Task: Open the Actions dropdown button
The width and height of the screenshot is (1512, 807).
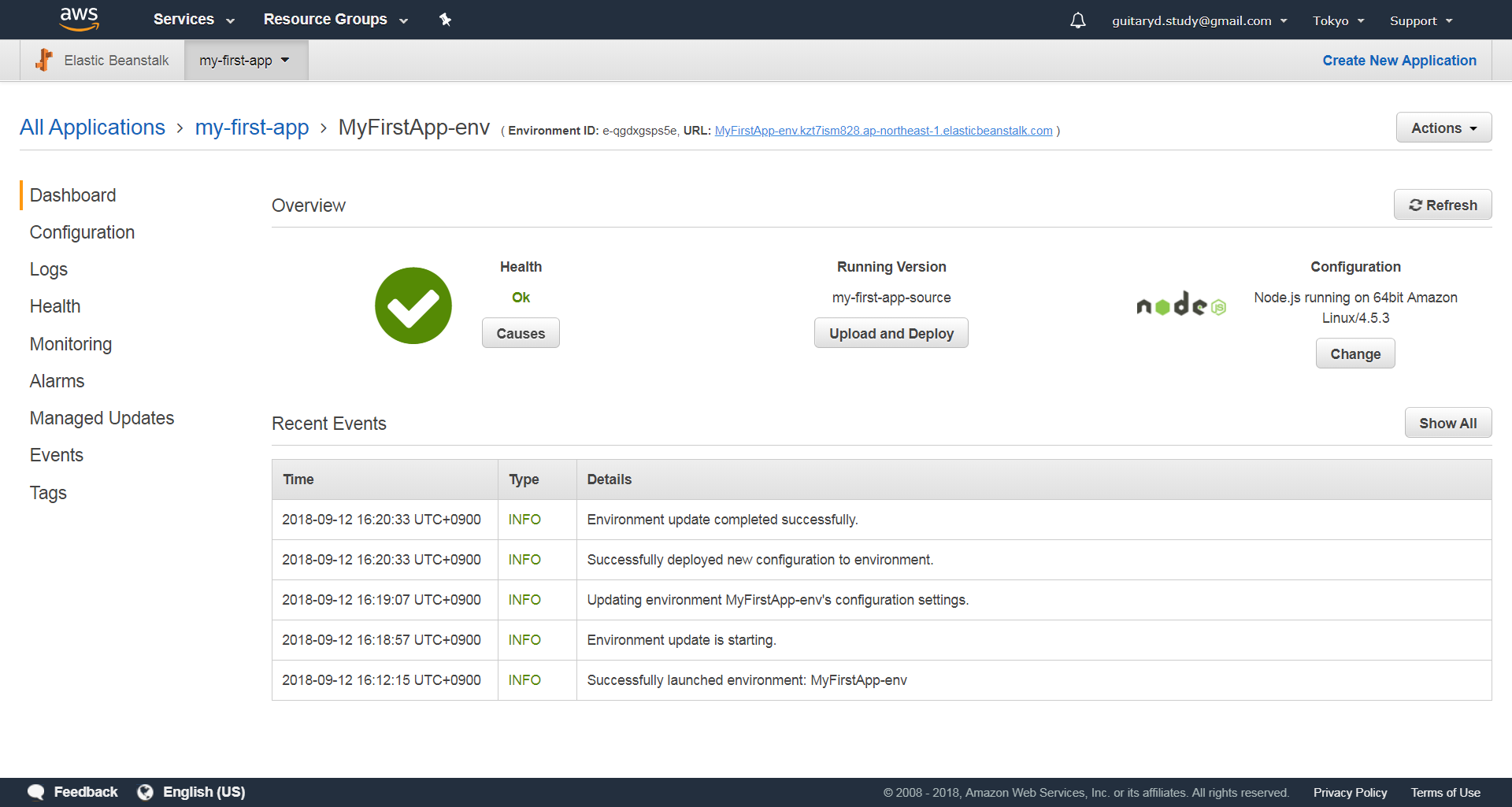Action: point(1443,128)
